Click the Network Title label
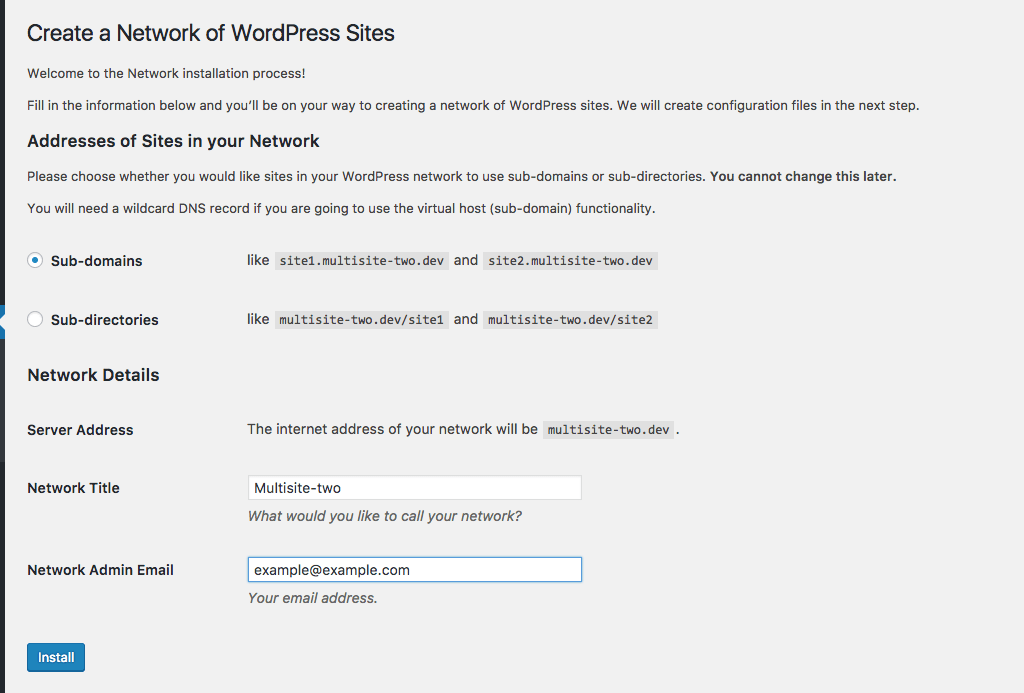Viewport: 1024px width, 693px height. (73, 488)
